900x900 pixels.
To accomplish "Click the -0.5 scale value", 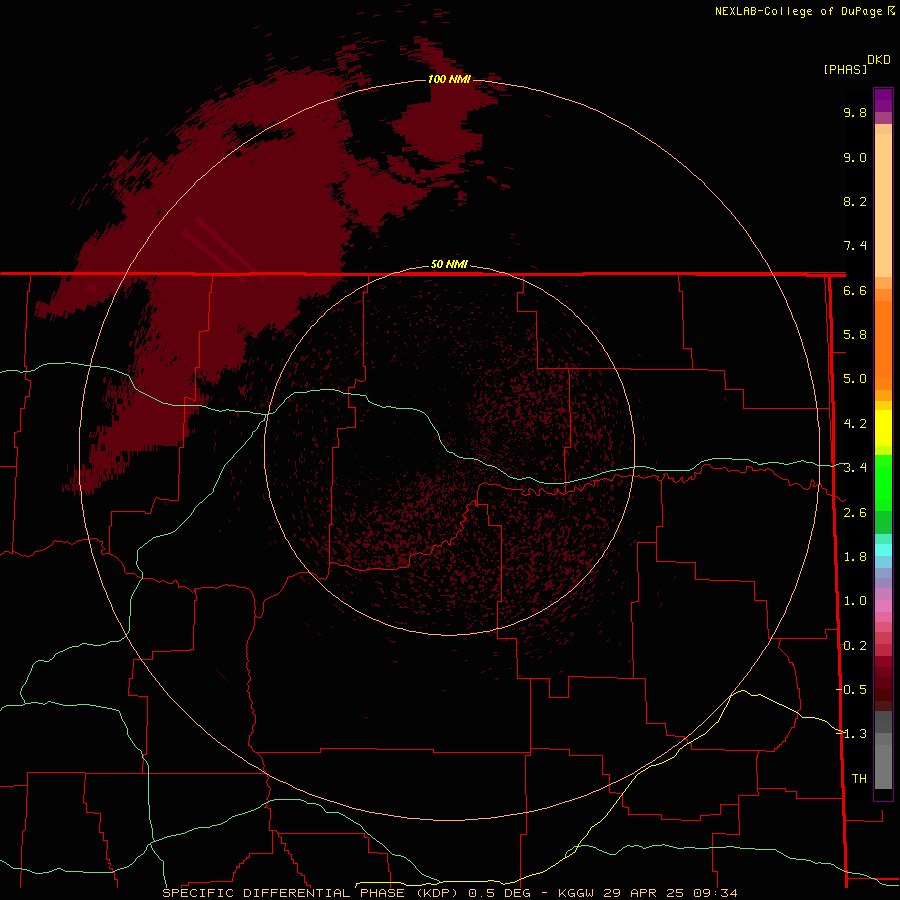I will (851, 690).
